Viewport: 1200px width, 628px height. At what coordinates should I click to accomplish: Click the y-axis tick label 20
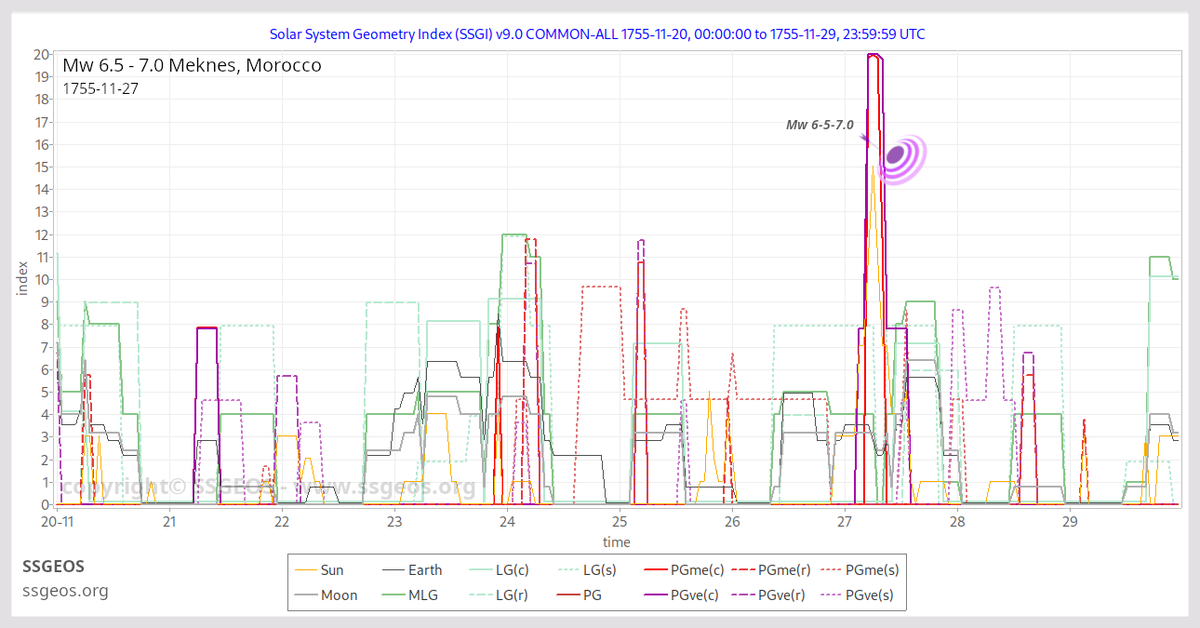click(41, 54)
